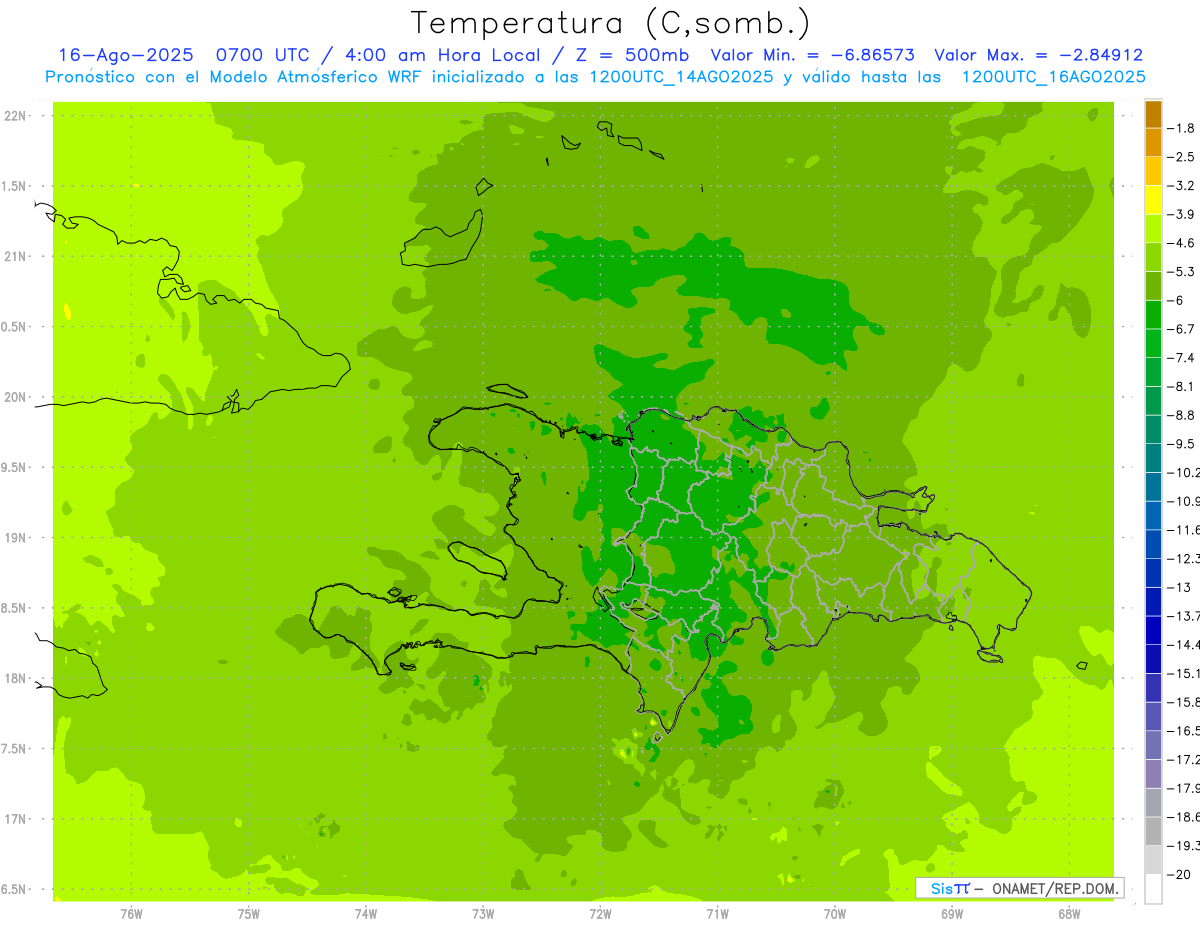Select the white swatch below the -20 label
The width and height of the screenshot is (1200, 927).
tap(1153, 889)
